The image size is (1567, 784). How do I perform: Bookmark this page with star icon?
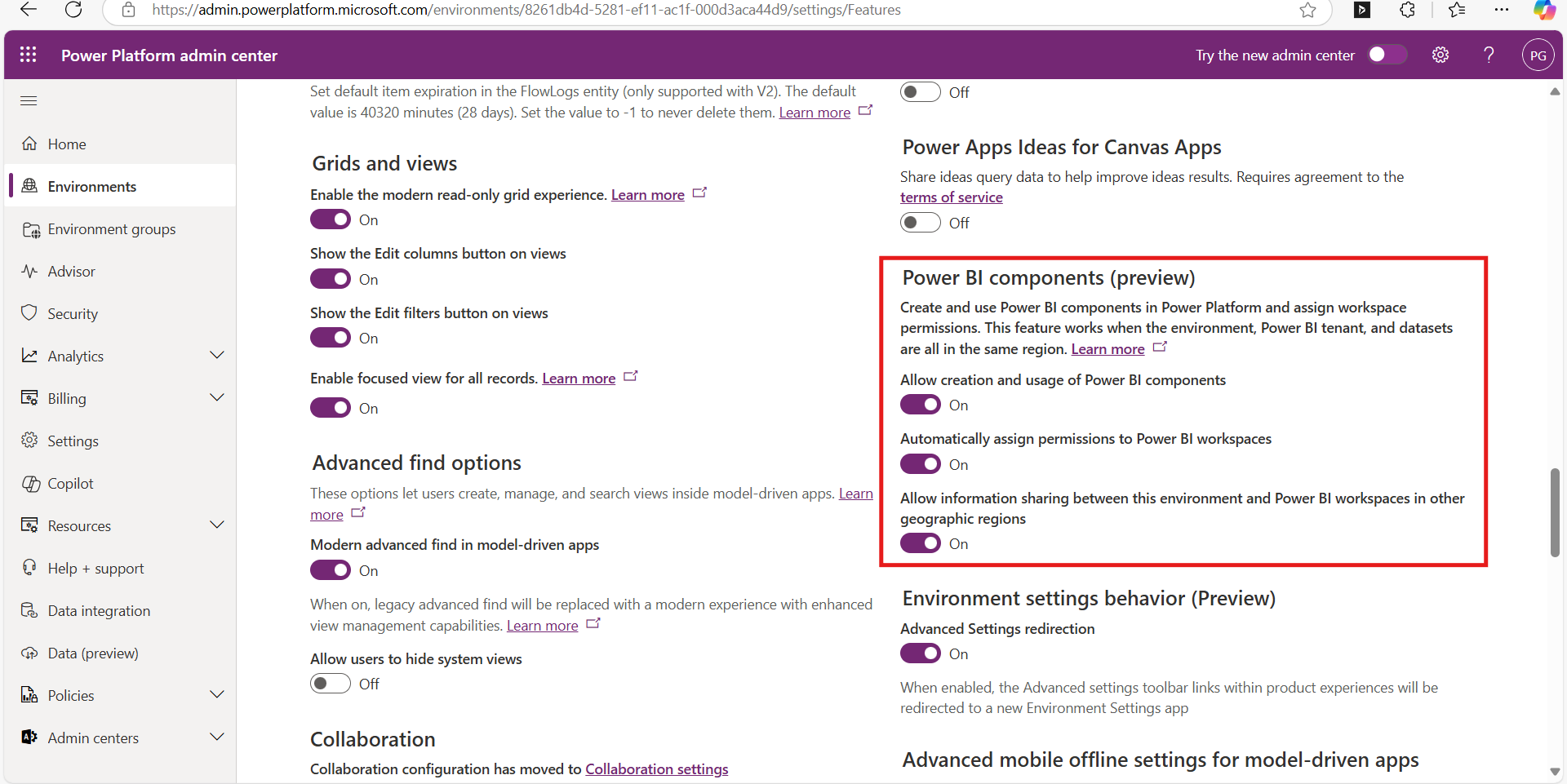click(x=1307, y=10)
